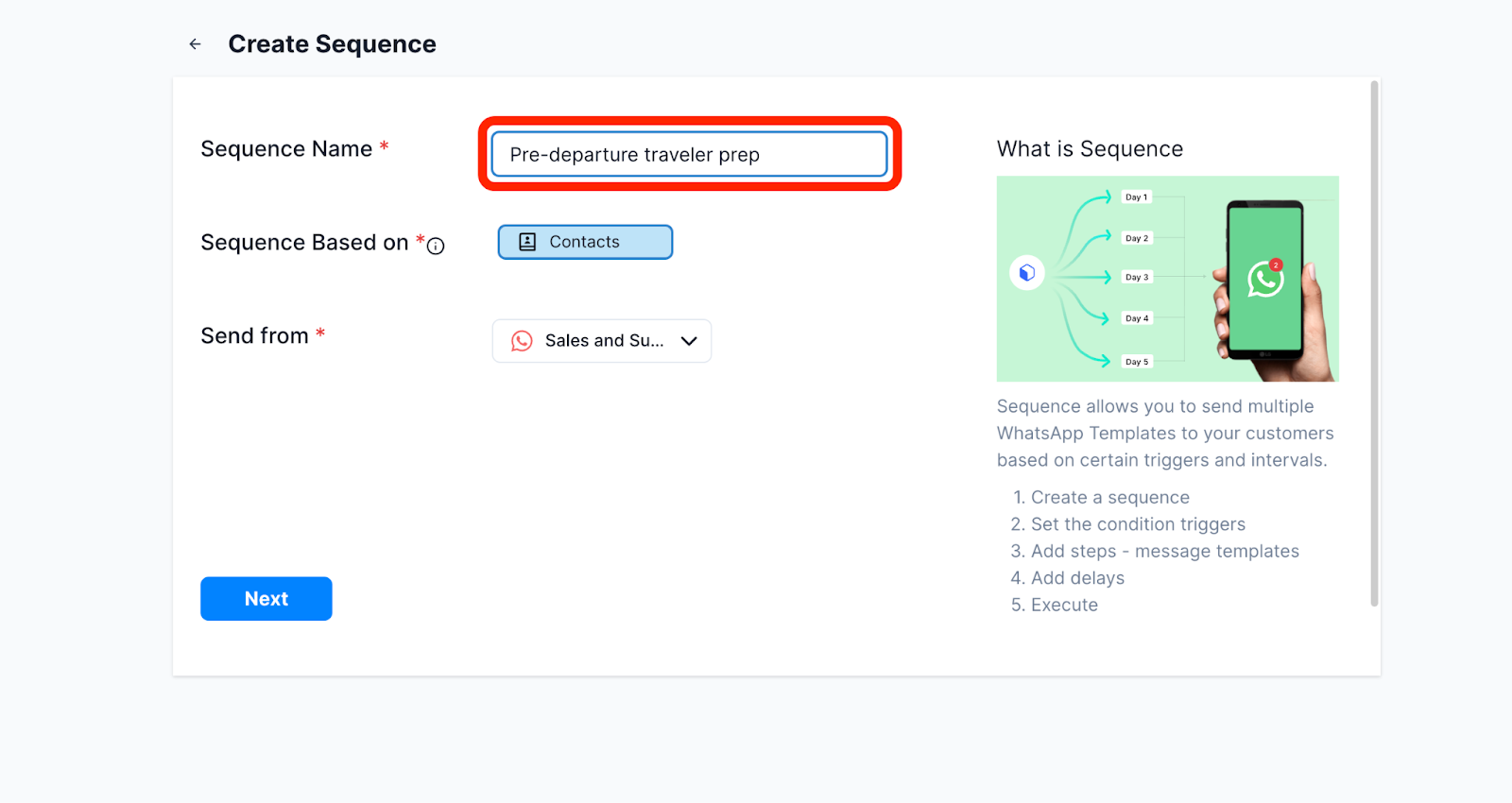Expand the Send from dropdown chevron
The image size is (1512, 803).
[689, 341]
